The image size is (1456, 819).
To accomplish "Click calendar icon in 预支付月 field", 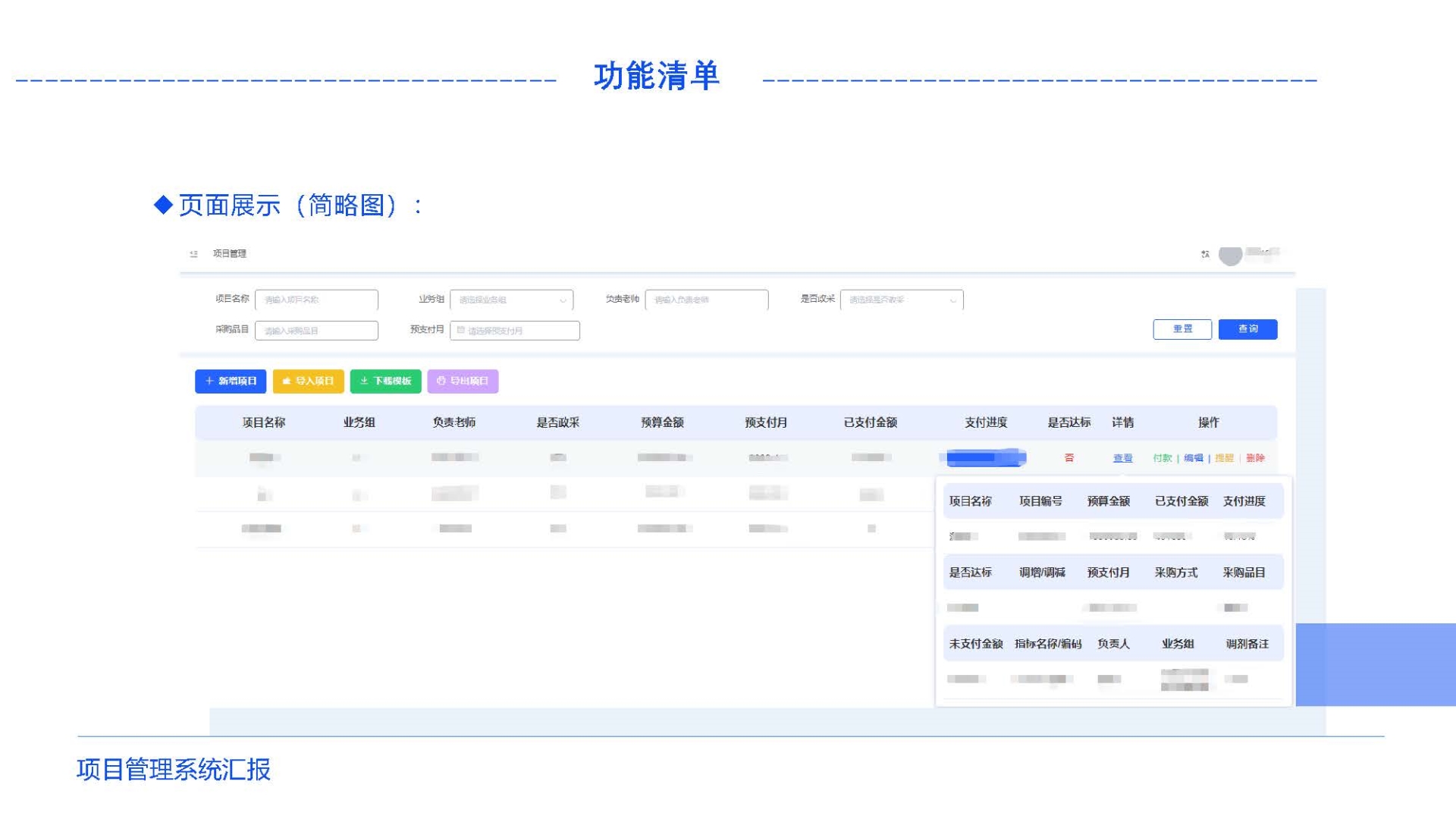I will pos(460,331).
